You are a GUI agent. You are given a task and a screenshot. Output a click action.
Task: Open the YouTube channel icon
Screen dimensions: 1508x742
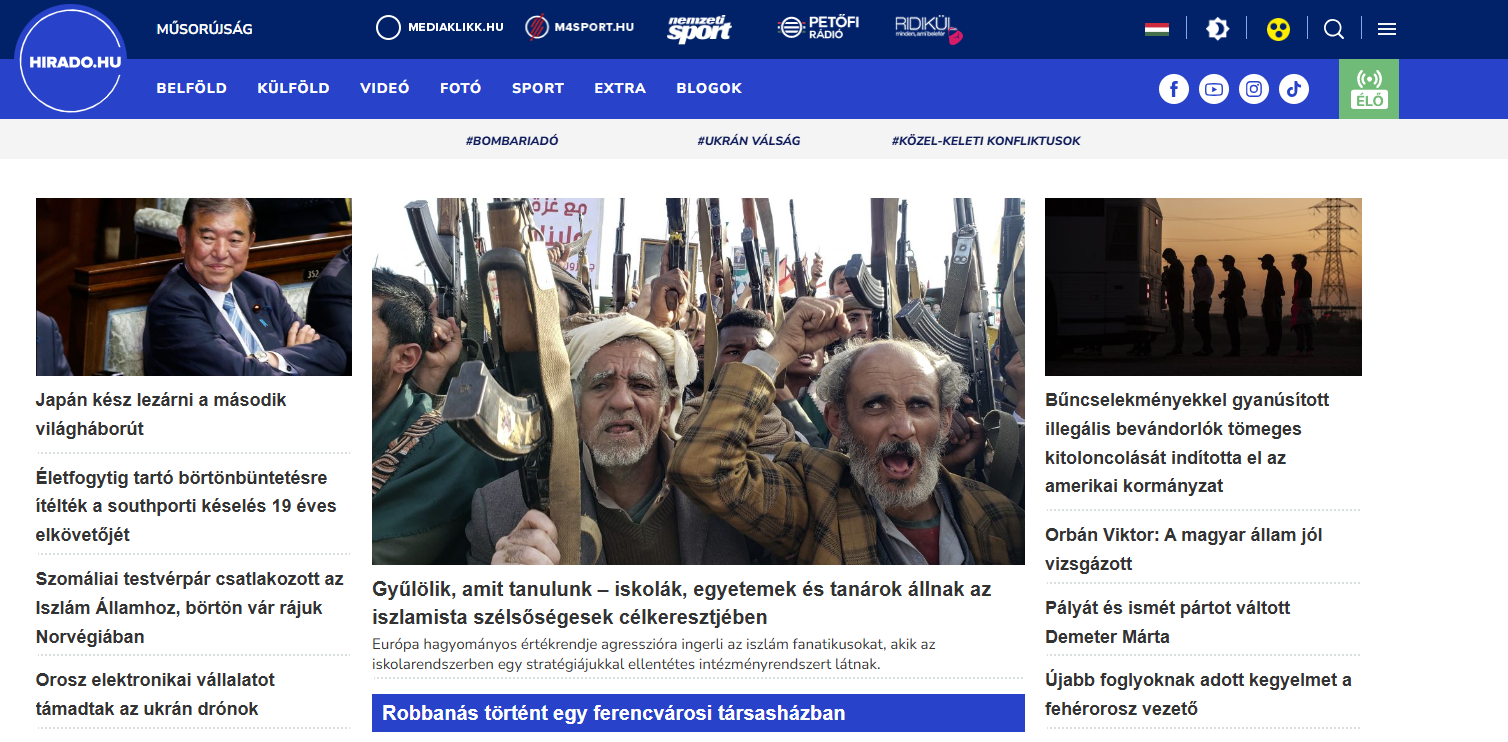(1214, 89)
